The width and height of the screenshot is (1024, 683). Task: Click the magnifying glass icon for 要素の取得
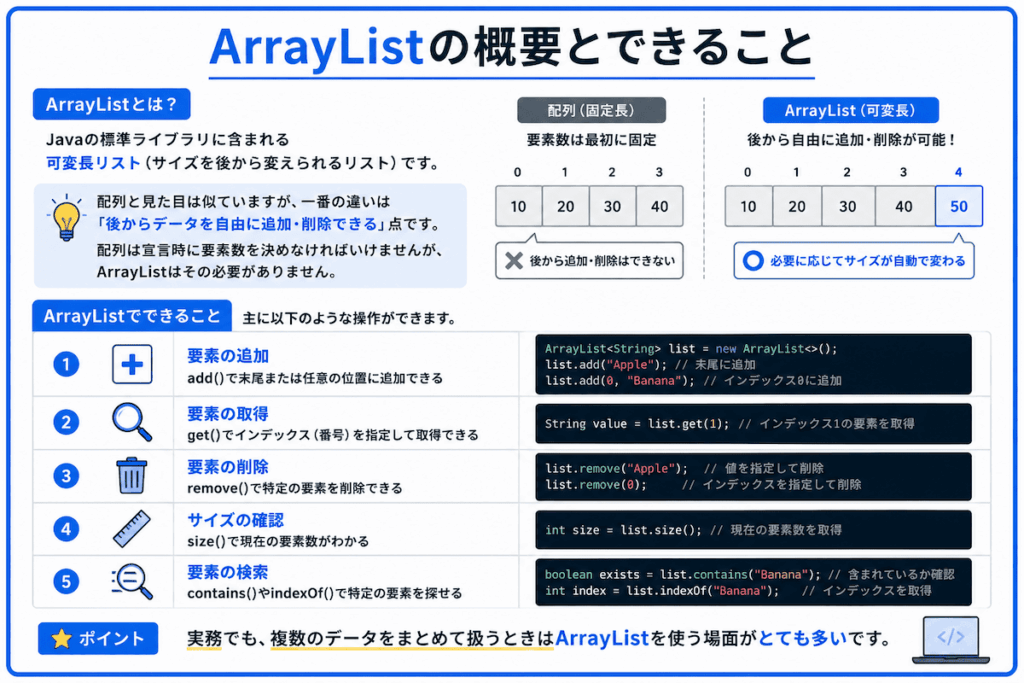click(132, 422)
